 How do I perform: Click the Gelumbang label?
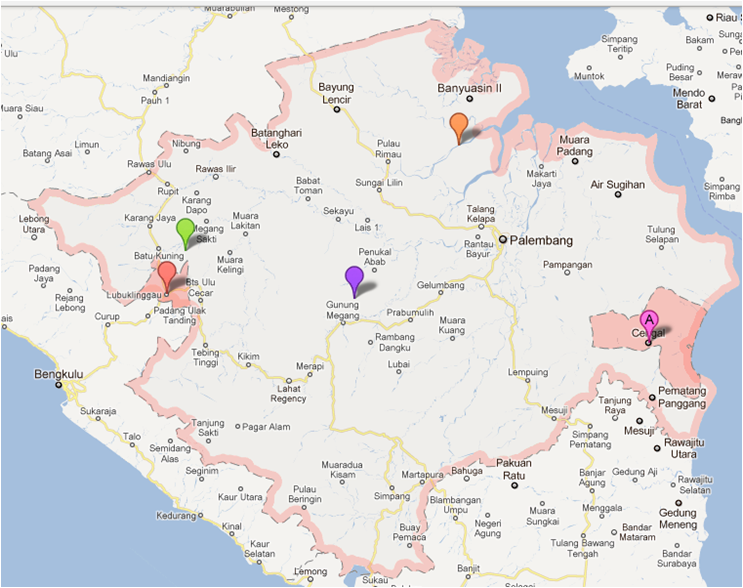(x=440, y=285)
